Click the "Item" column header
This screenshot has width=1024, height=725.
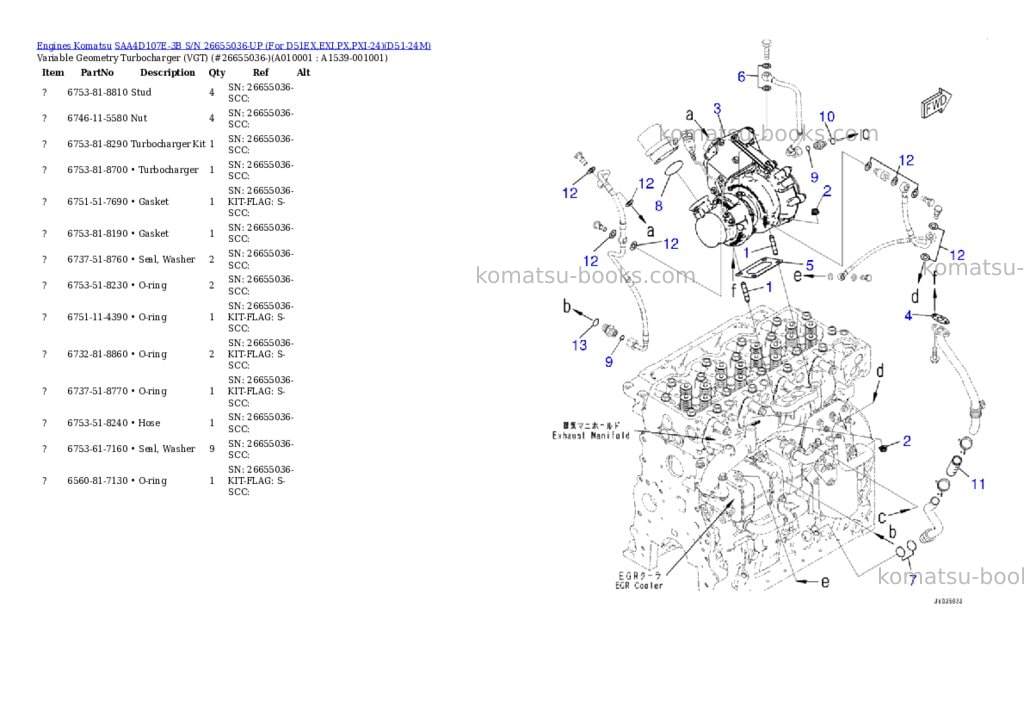pos(53,72)
